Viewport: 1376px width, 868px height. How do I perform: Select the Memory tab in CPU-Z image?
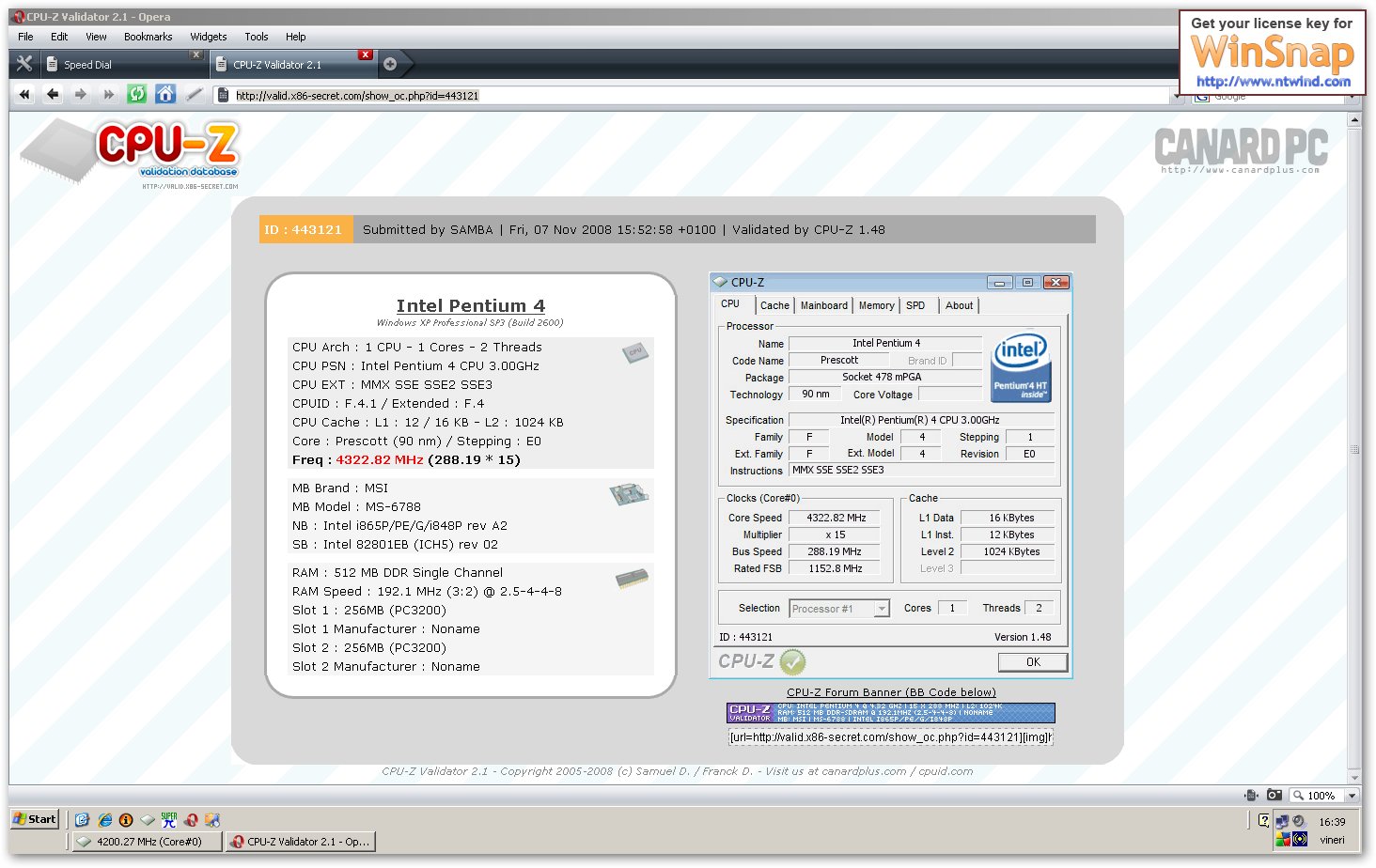pos(876,305)
